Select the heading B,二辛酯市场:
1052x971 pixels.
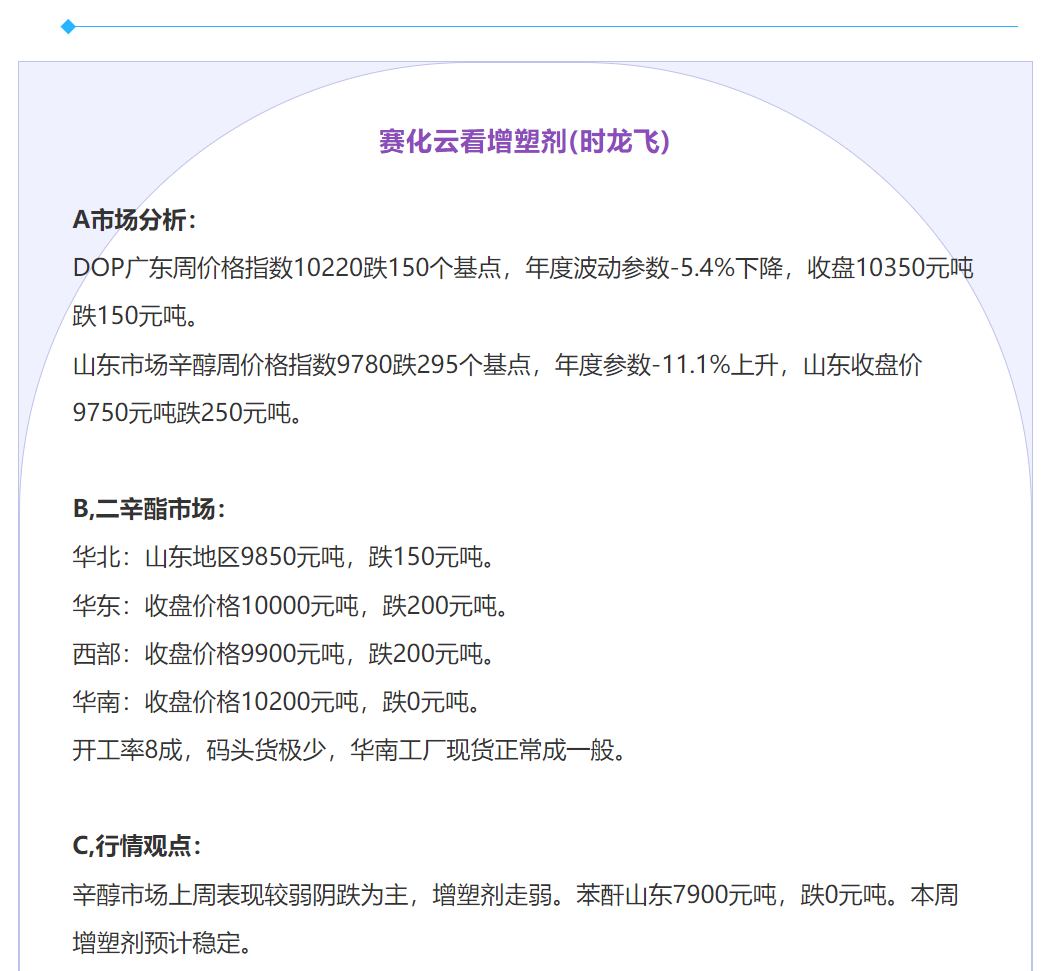pyautogui.click(x=149, y=509)
